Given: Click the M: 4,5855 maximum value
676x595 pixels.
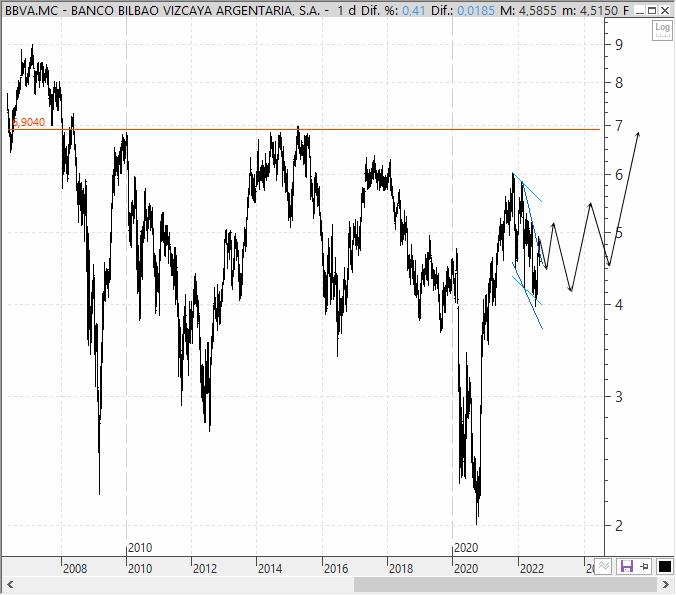Looking at the screenshot, I should point(529,10).
